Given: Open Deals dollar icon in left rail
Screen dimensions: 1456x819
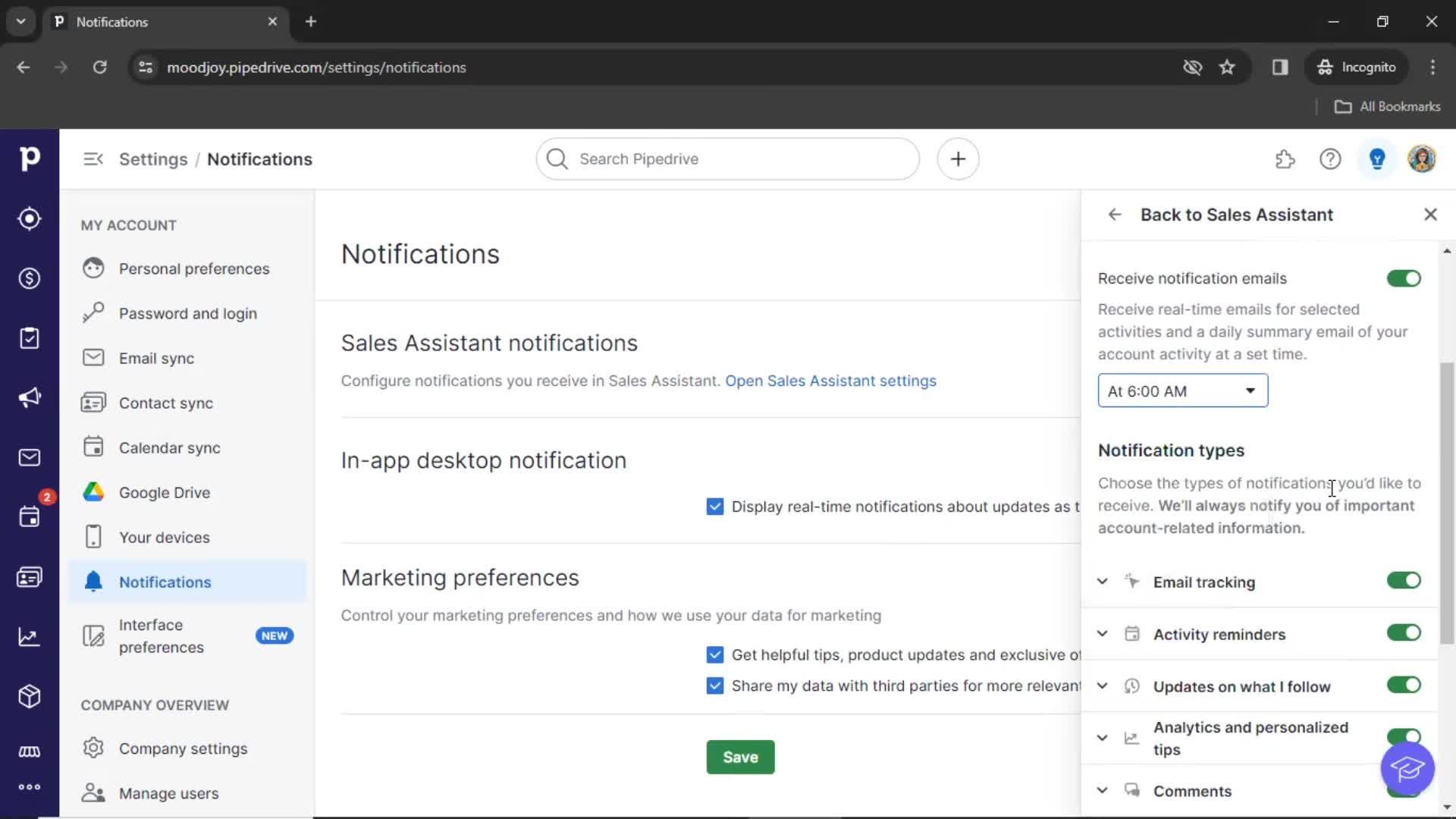Looking at the screenshot, I should coord(30,278).
